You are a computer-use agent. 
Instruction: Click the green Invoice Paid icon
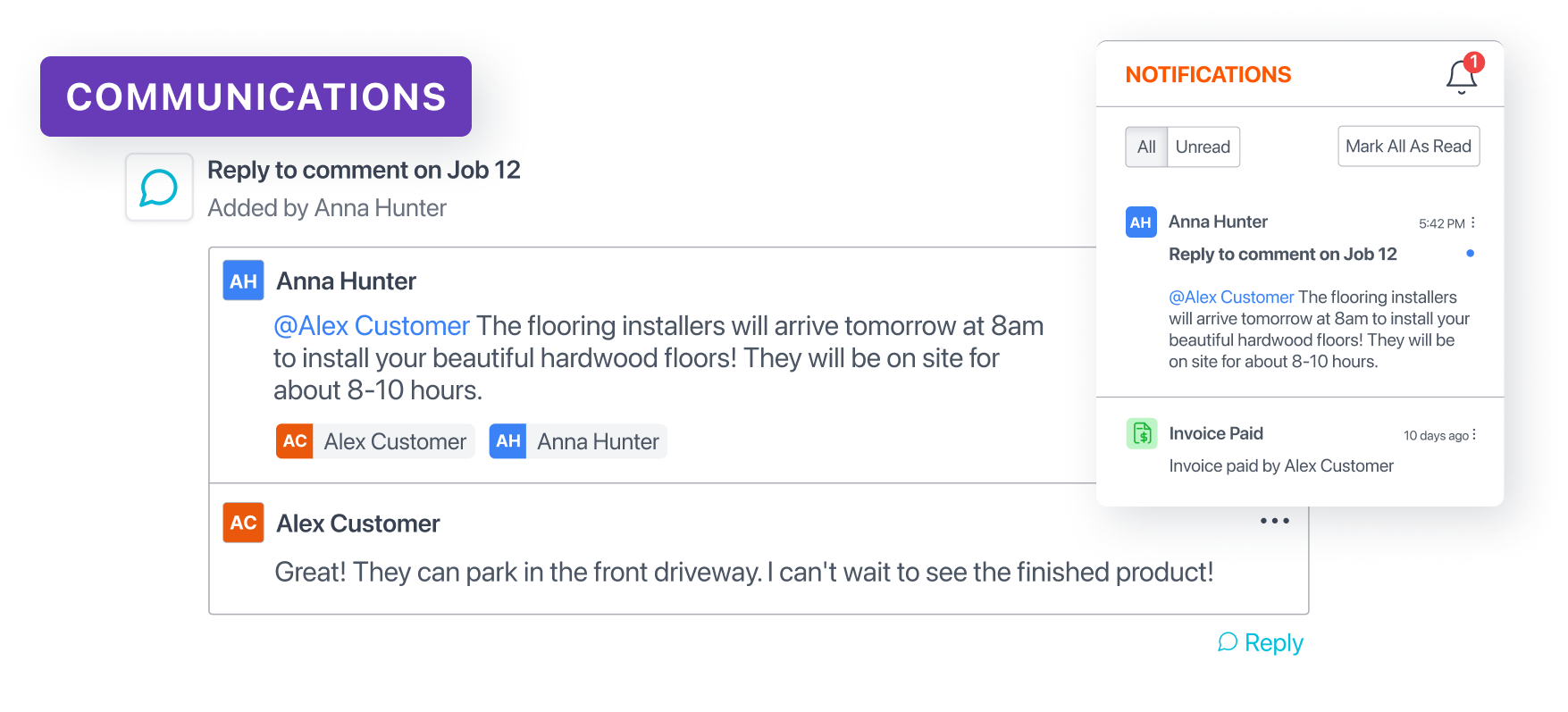point(1142,434)
